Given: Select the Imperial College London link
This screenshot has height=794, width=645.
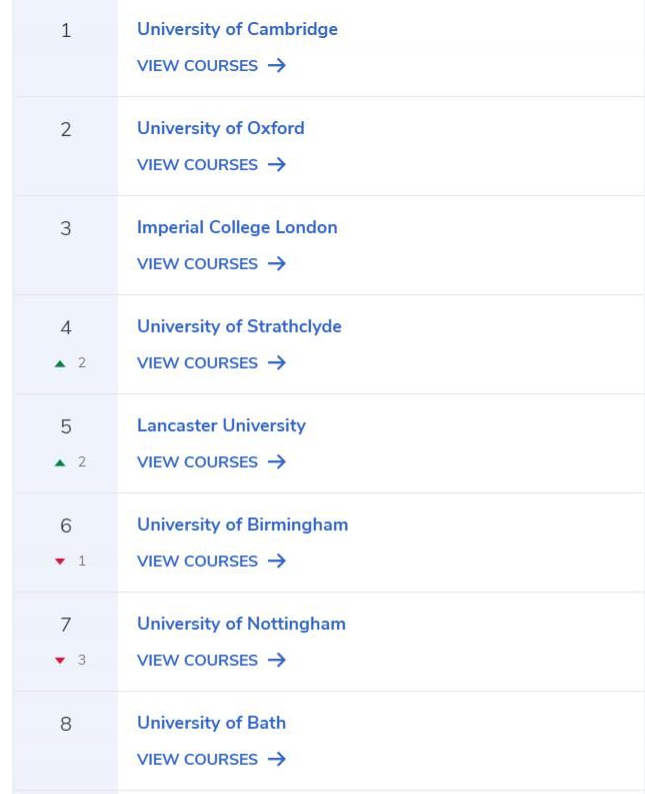Looking at the screenshot, I should (x=237, y=227).
